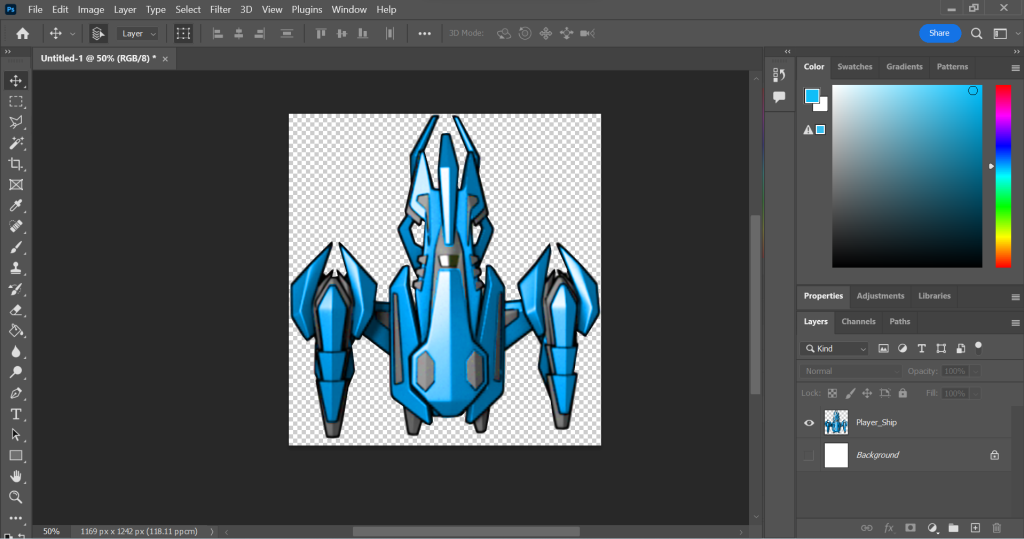
Task: Expand the Layer auto-select dropdown
Action: pos(138,33)
